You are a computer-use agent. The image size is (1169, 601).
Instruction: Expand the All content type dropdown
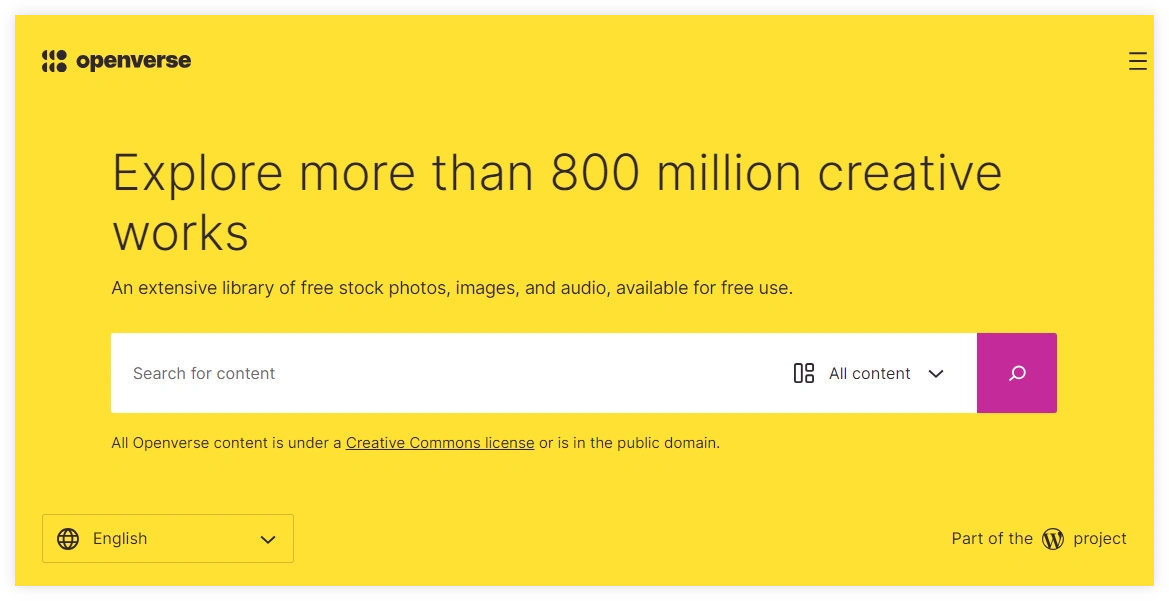(869, 373)
